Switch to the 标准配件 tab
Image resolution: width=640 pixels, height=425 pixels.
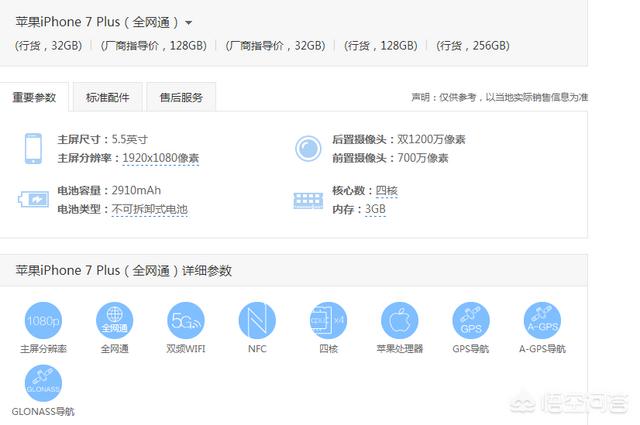coord(108,97)
